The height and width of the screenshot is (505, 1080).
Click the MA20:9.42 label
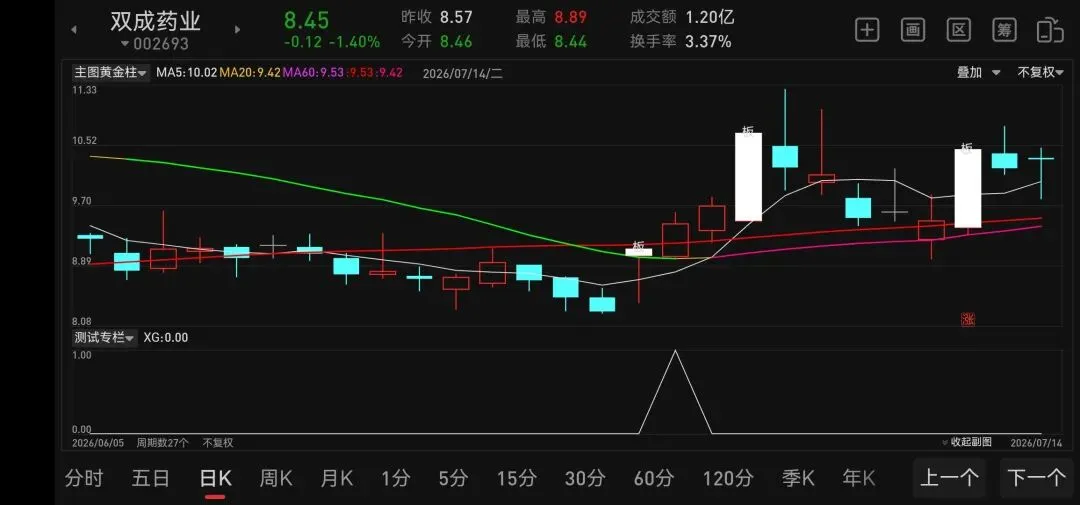point(250,72)
